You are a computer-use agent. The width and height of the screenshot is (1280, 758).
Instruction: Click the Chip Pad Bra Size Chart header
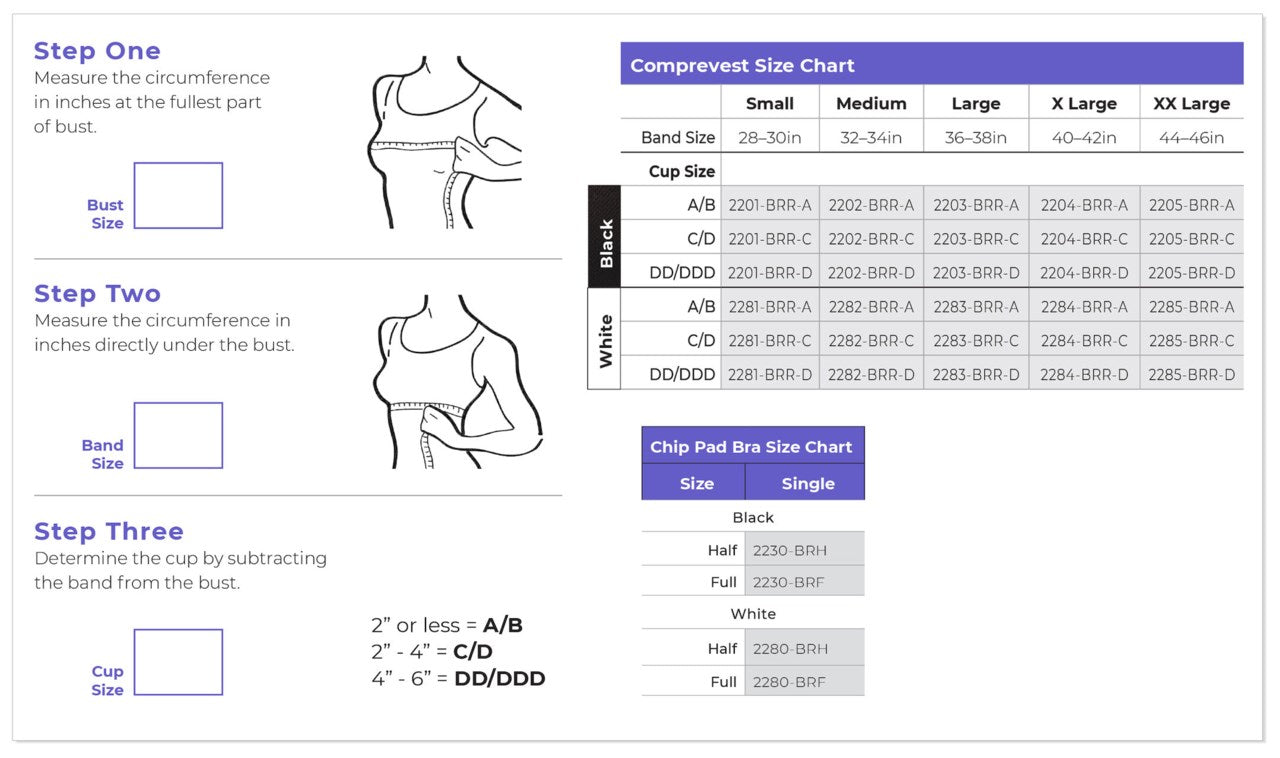[752, 447]
